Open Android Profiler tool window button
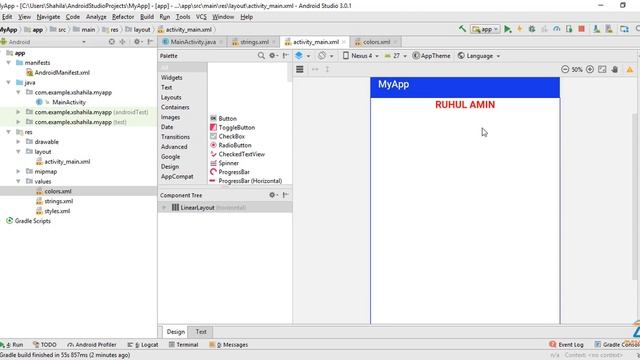This screenshot has width=640, height=360. coord(92,345)
